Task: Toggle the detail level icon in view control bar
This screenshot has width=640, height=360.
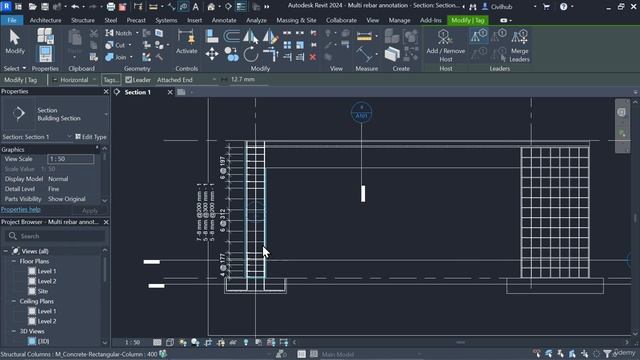Action: click(157, 342)
